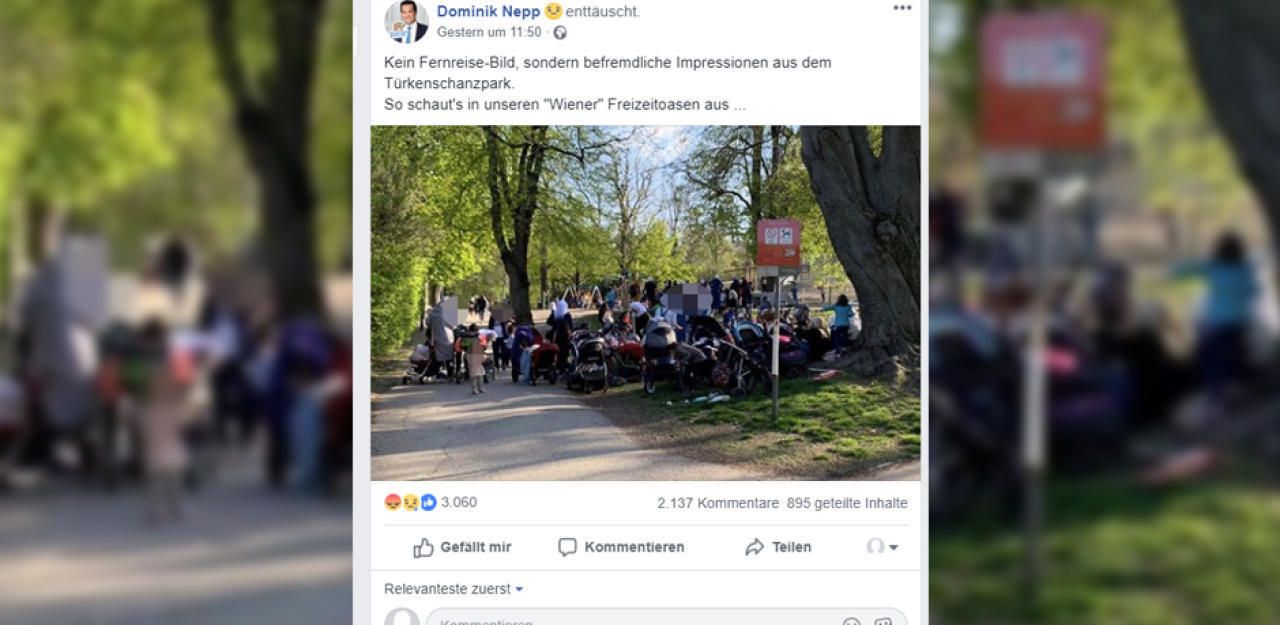Click the Teilen share button
Screen dimensions: 1280x625
coord(778,547)
